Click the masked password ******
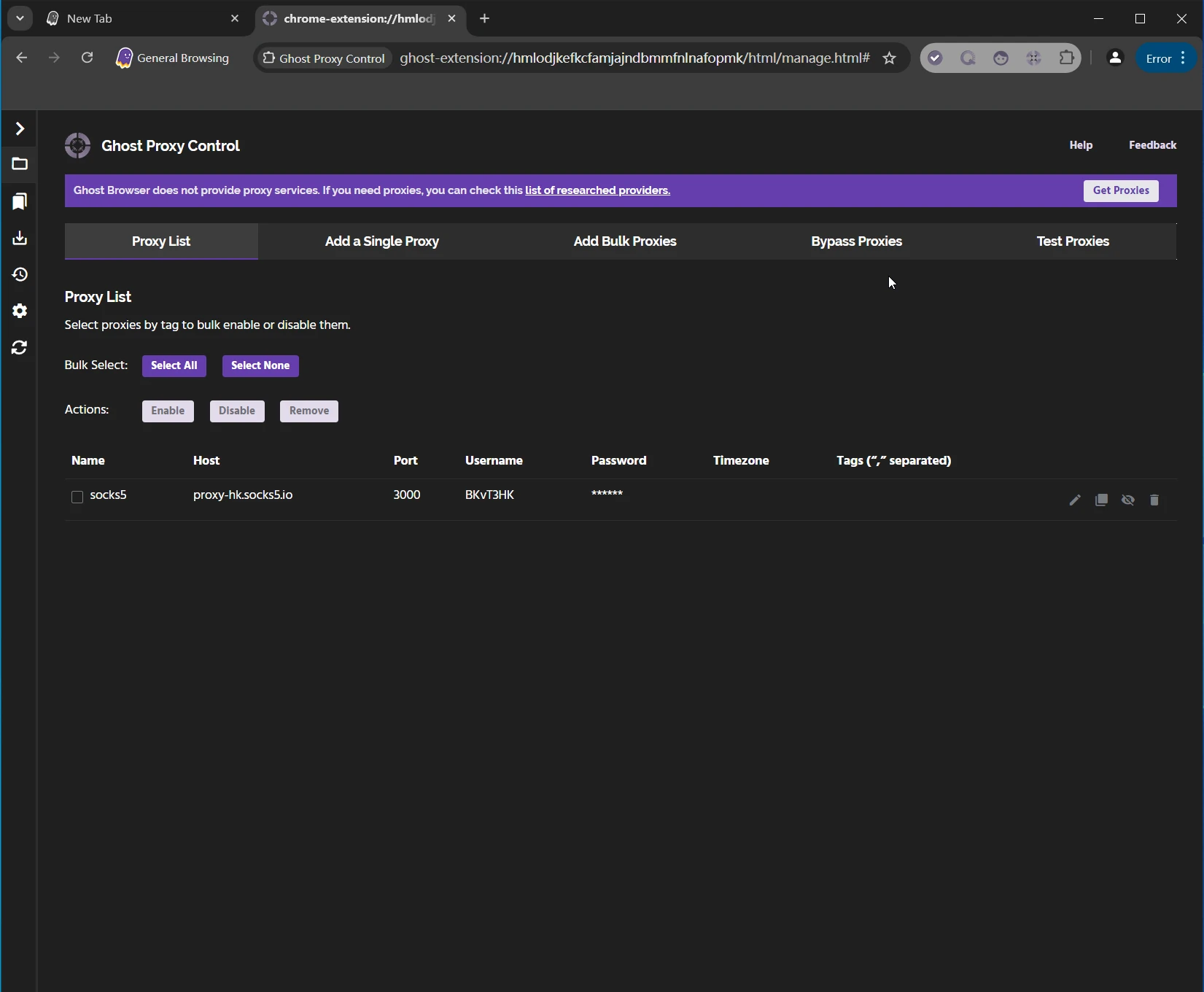The width and height of the screenshot is (1204, 992). (x=607, y=494)
